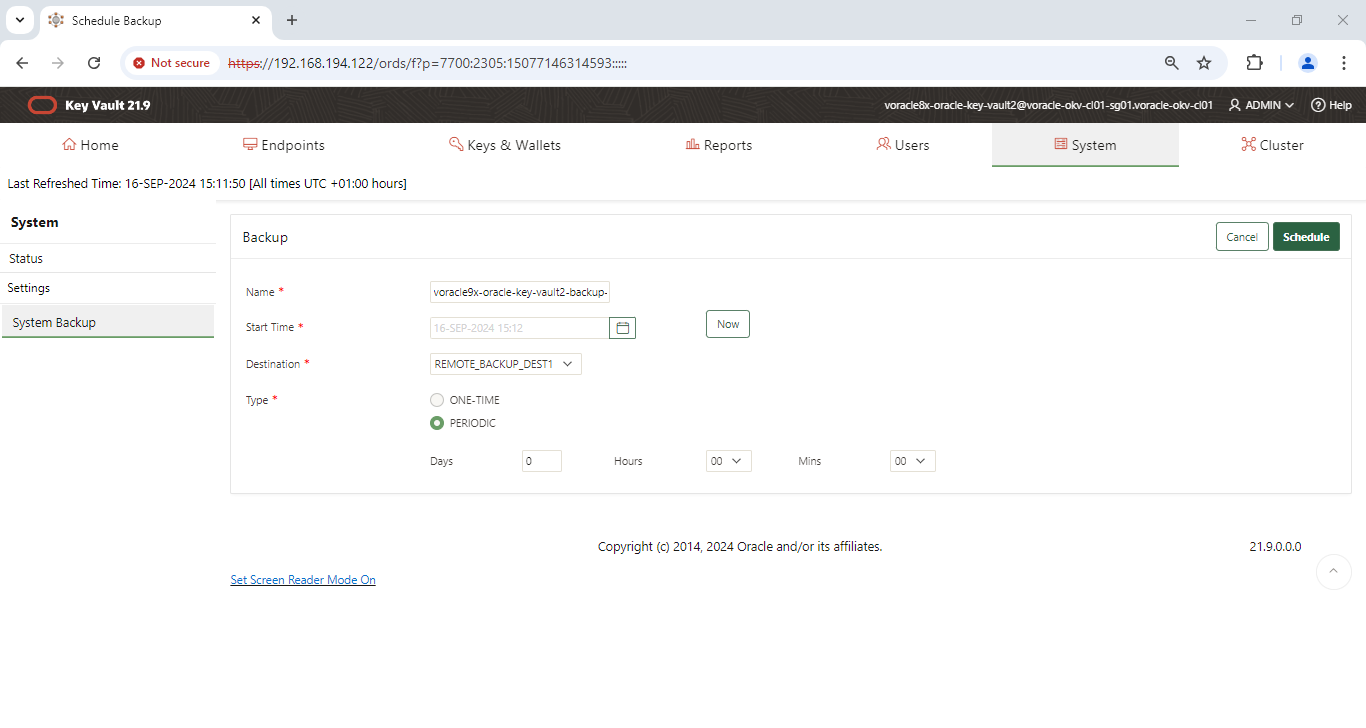
Task: Open Help from the header
Action: tap(1331, 105)
